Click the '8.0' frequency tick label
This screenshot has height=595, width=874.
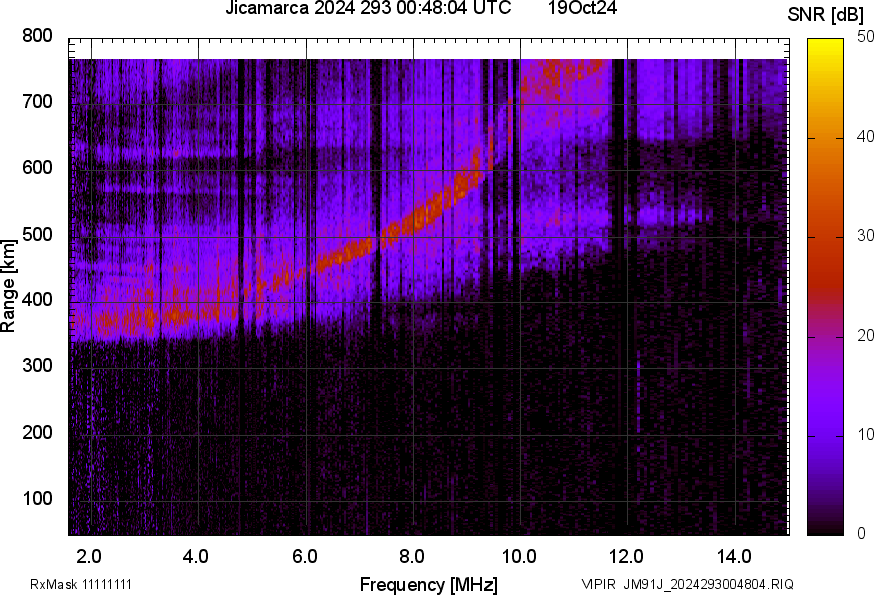click(x=411, y=557)
